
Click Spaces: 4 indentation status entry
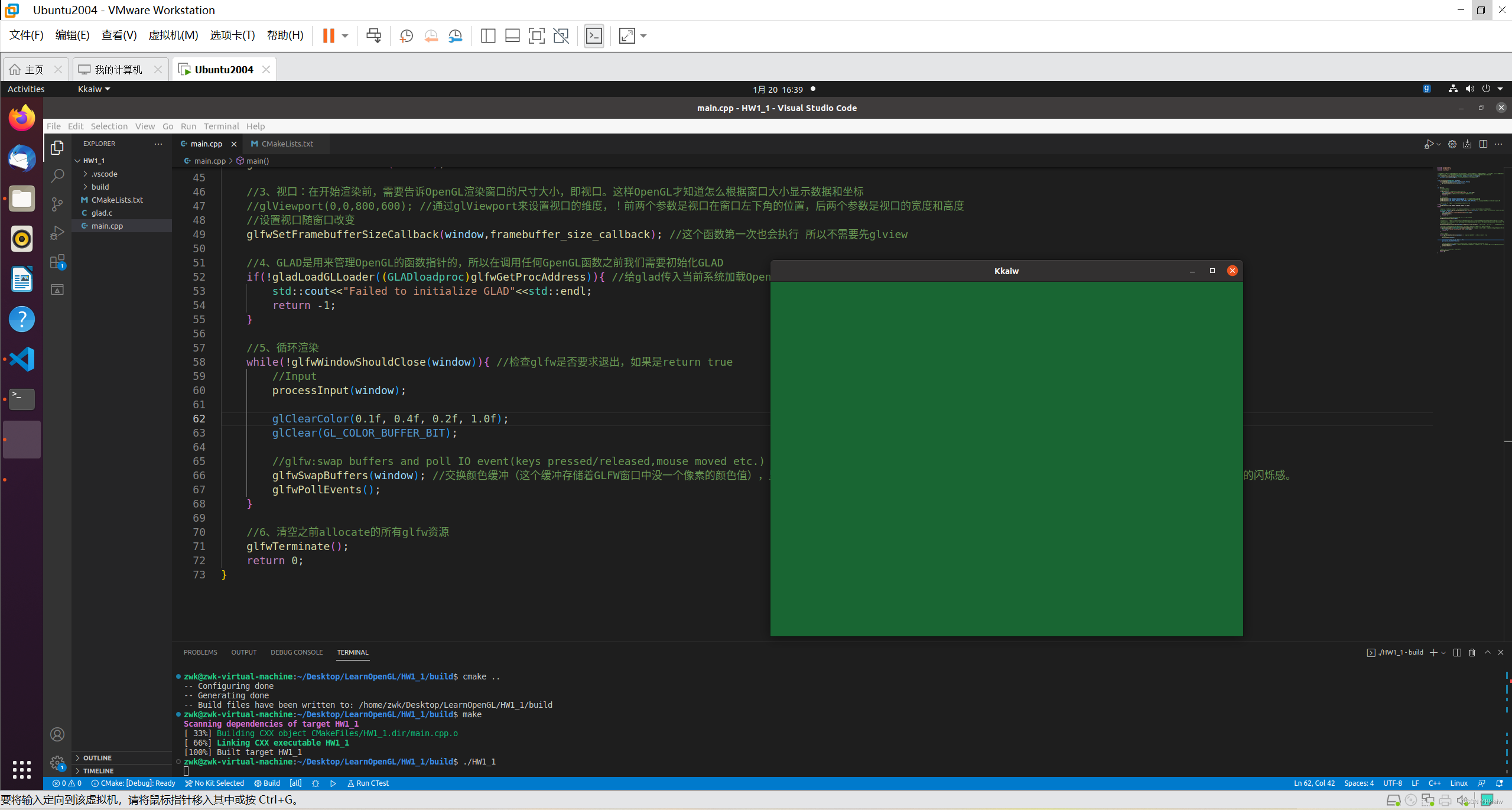(1359, 783)
